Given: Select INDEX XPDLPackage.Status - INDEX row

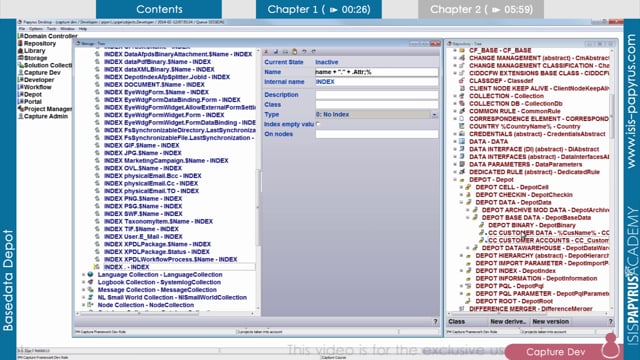Looking at the screenshot, I should [157, 252].
